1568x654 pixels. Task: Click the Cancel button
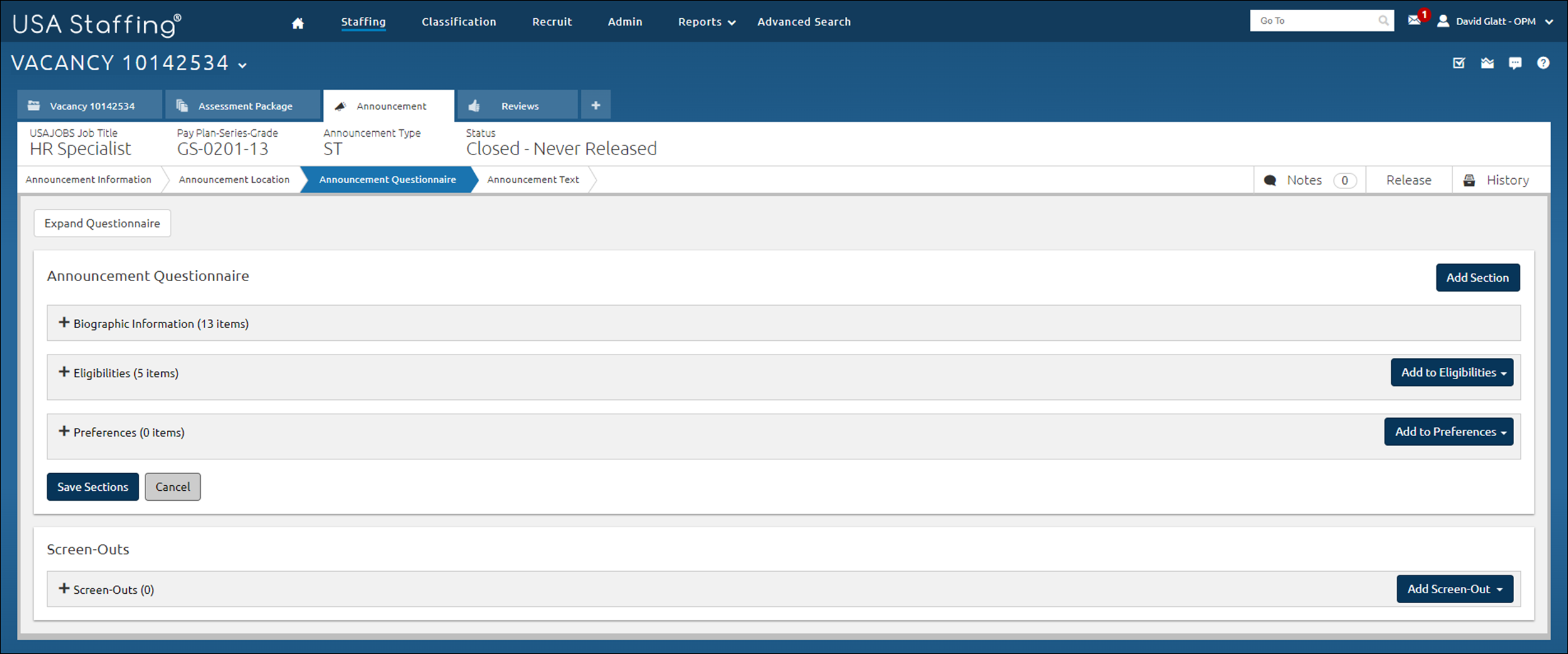[x=172, y=487]
